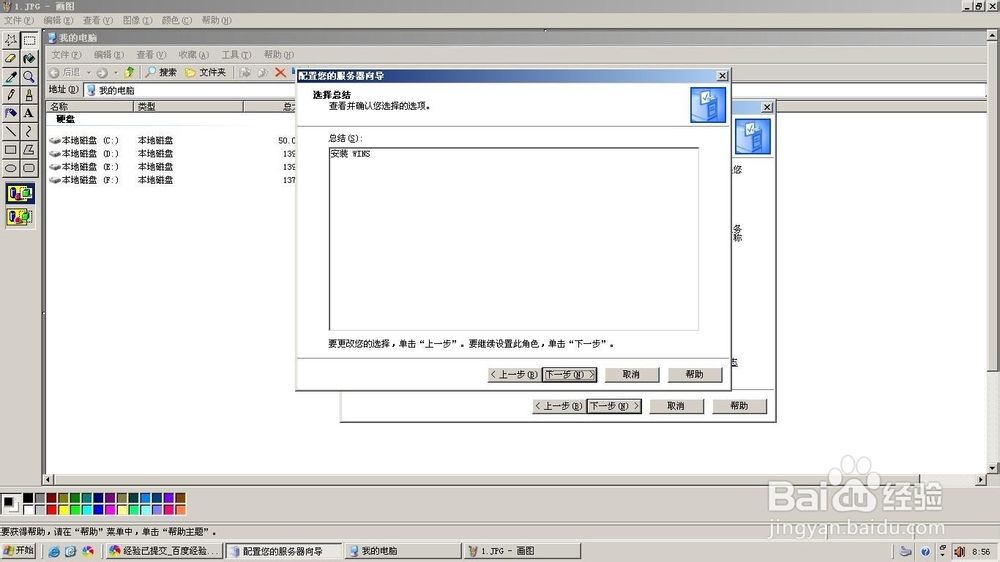The width and height of the screenshot is (1000, 562).
Task: Pick the white color swatch
Action: 28,510
